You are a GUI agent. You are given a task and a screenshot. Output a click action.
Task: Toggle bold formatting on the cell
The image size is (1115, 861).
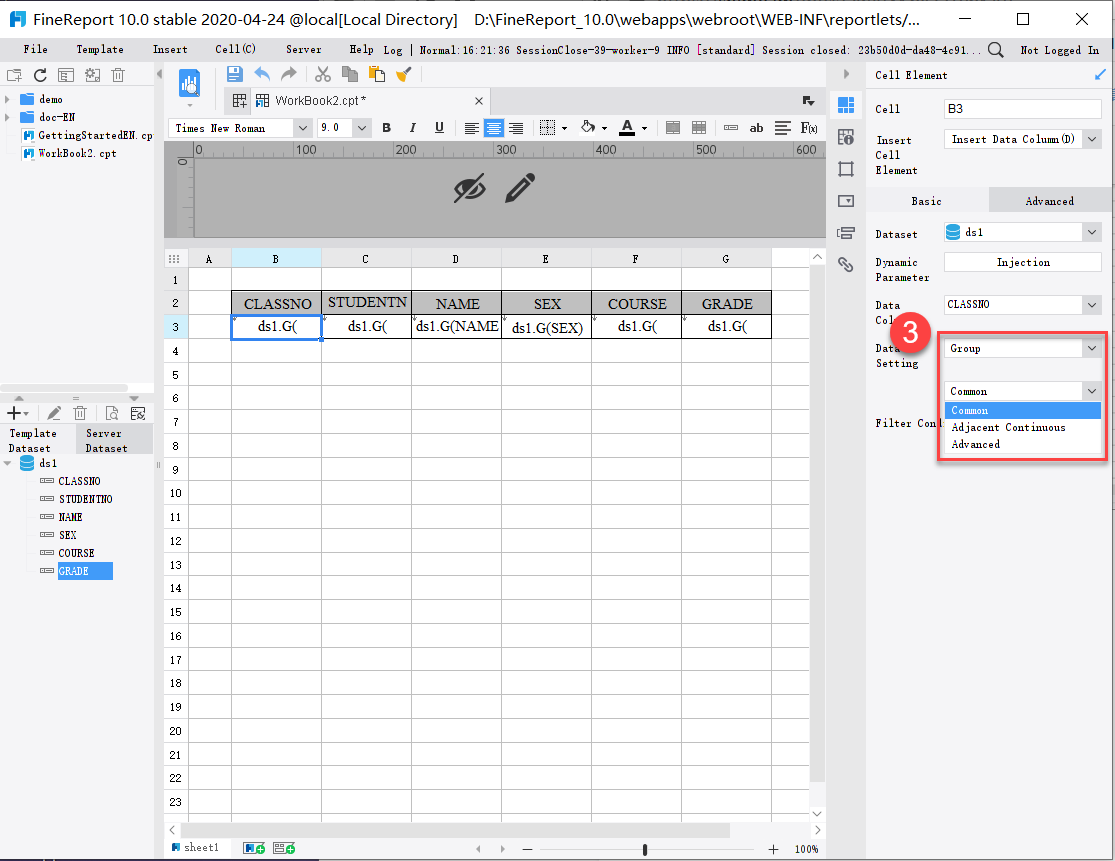(387, 128)
